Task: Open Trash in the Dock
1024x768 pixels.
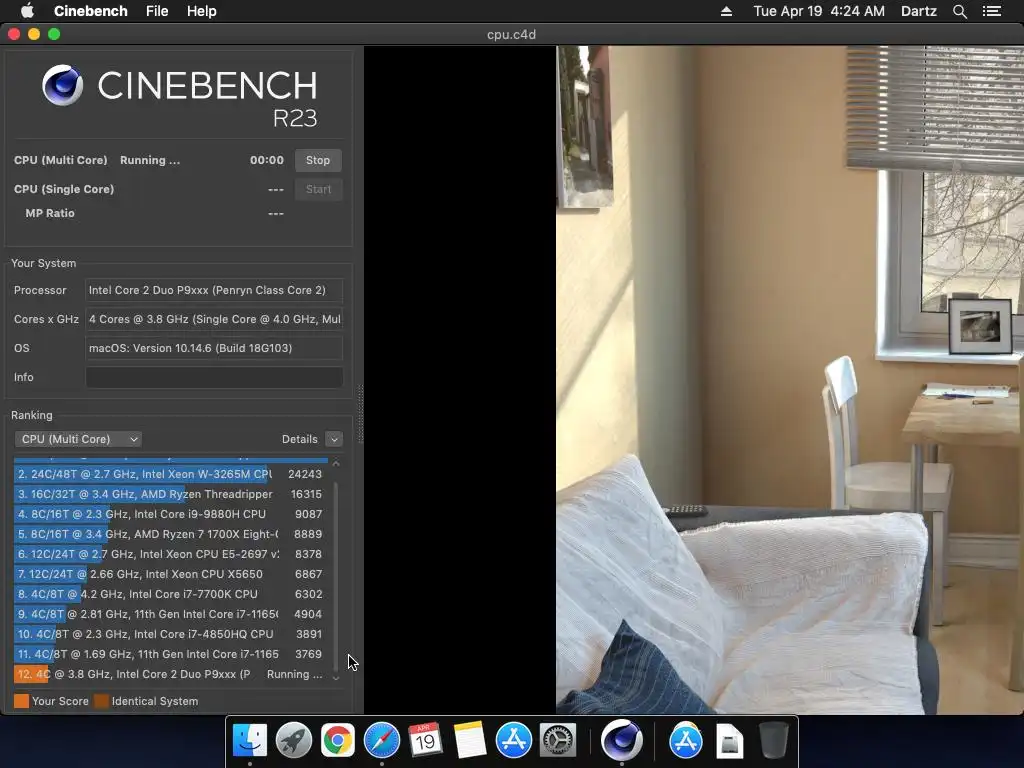Action: (x=773, y=741)
